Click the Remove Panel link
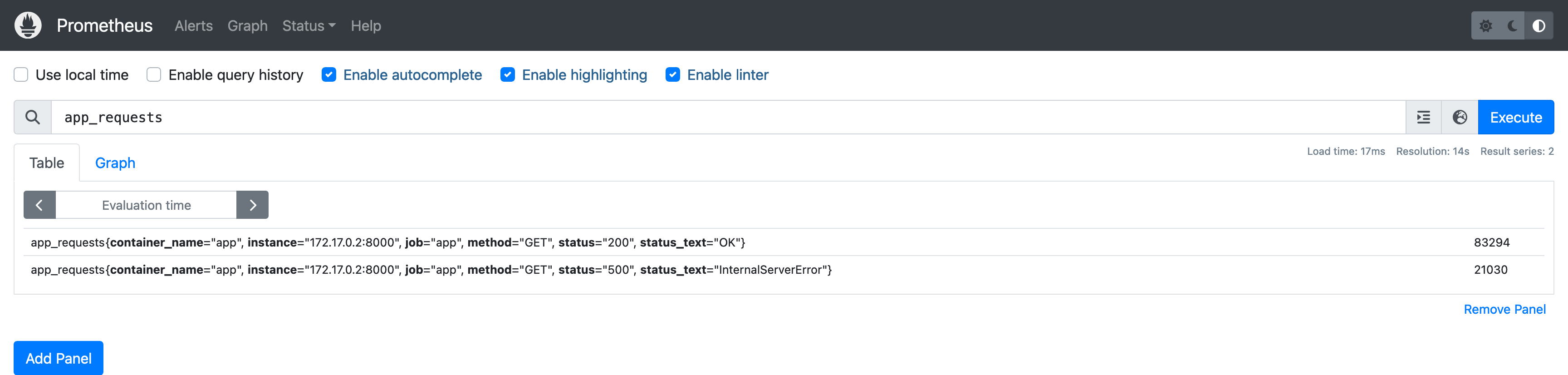 [x=1504, y=309]
